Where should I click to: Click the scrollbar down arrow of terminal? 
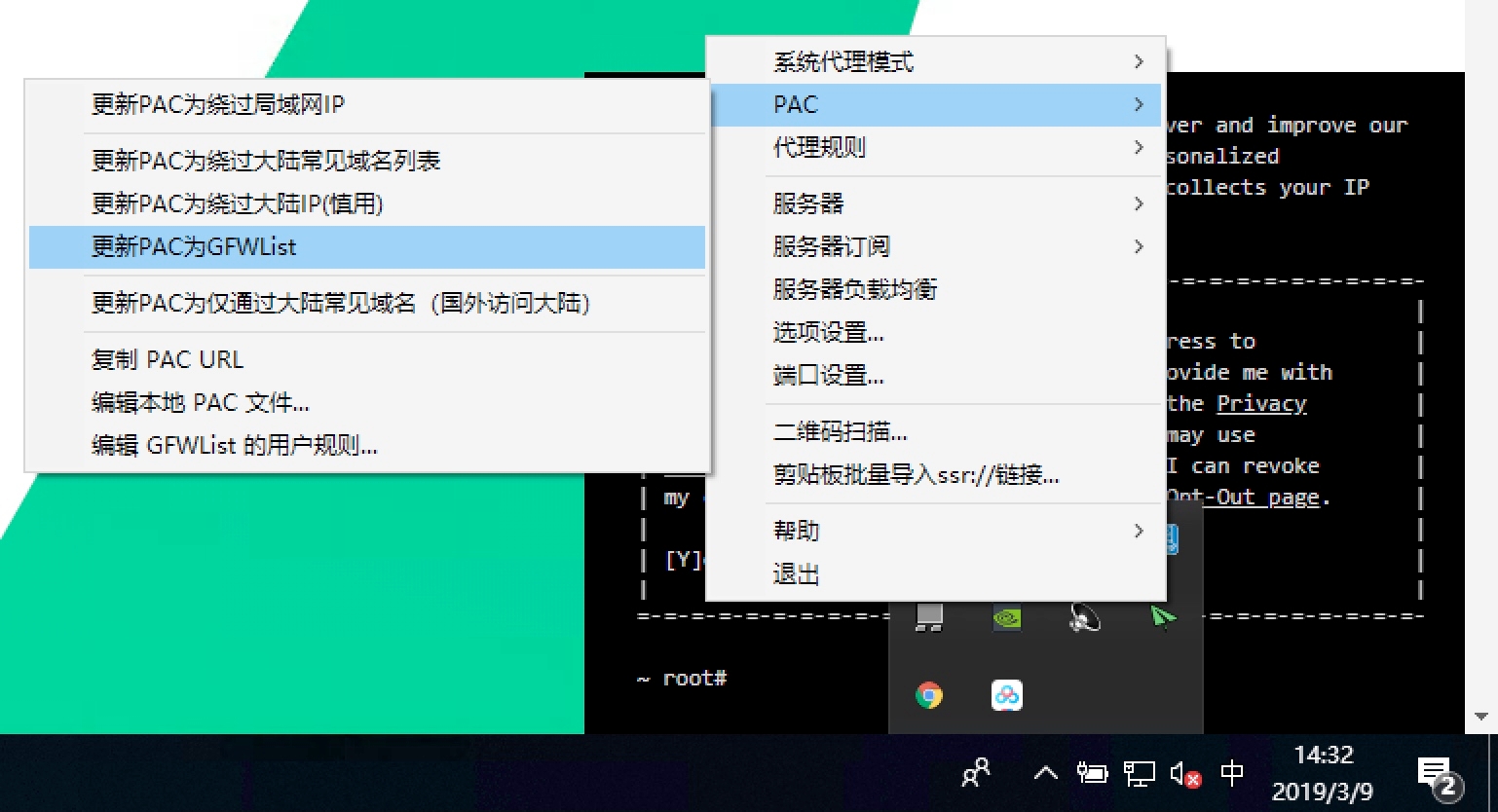(x=1480, y=717)
